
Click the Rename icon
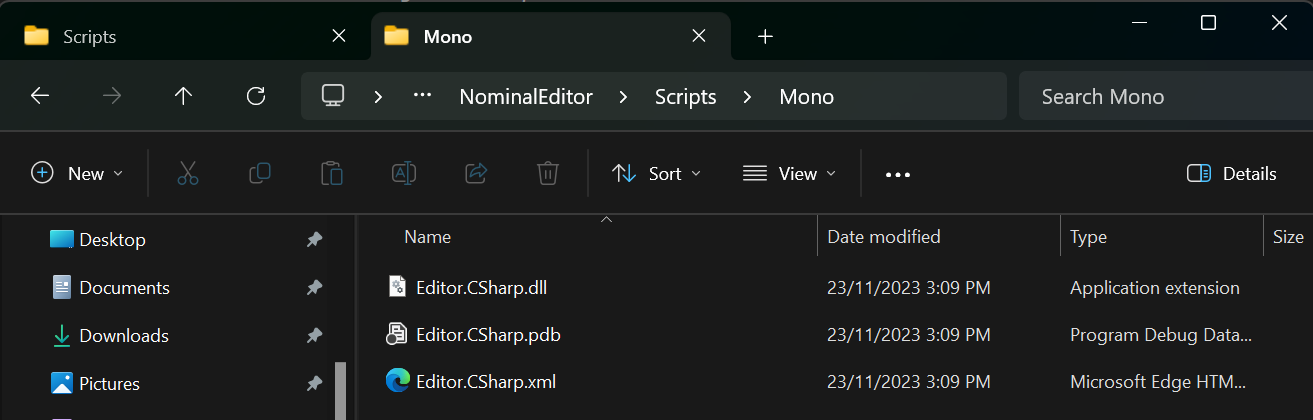(404, 173)
